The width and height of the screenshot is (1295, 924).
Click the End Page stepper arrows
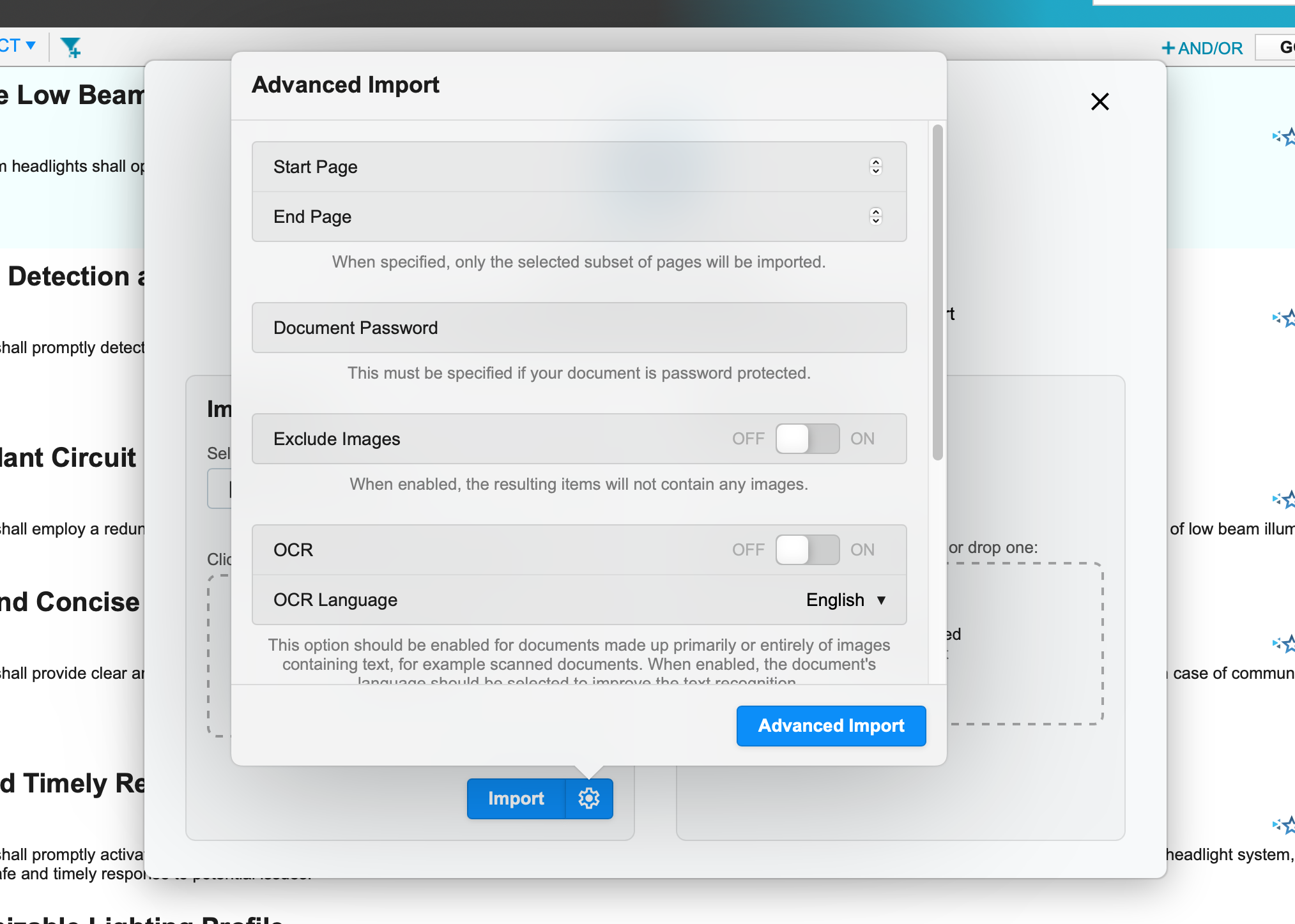coord(876,216)
